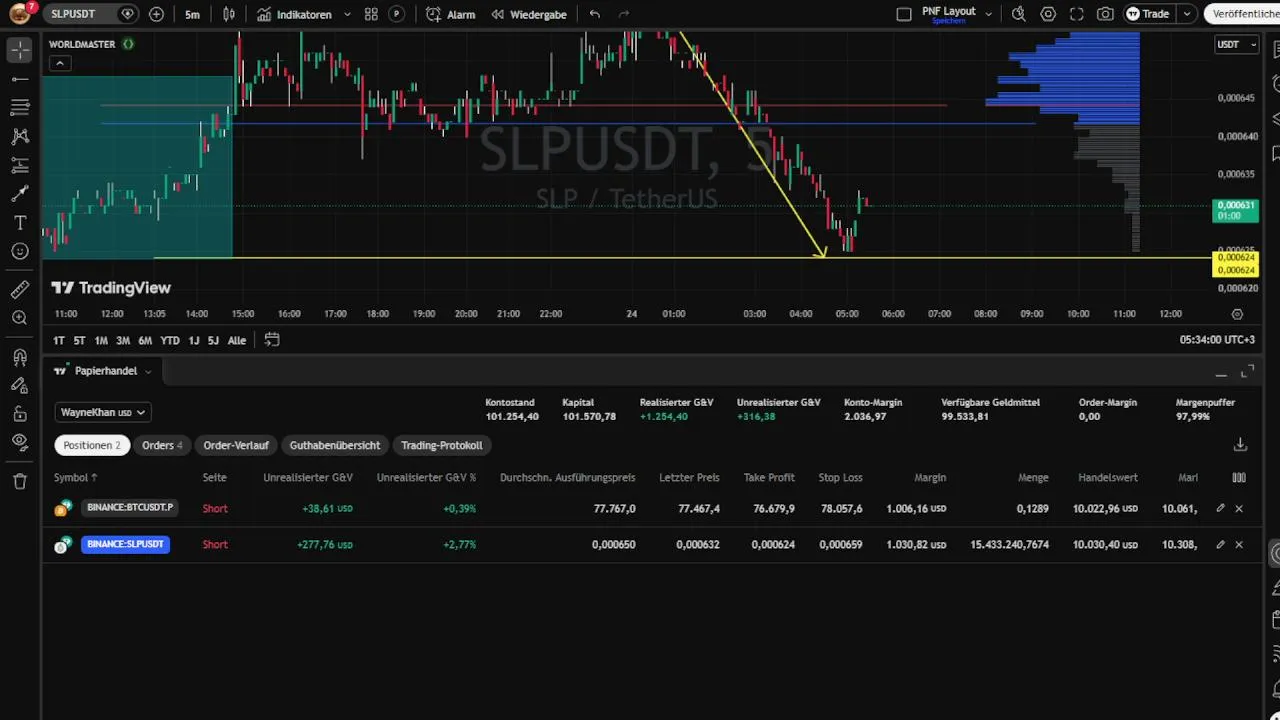Toggle magnet mode for drawings
1280x720 pixels.
coord(20,357)
